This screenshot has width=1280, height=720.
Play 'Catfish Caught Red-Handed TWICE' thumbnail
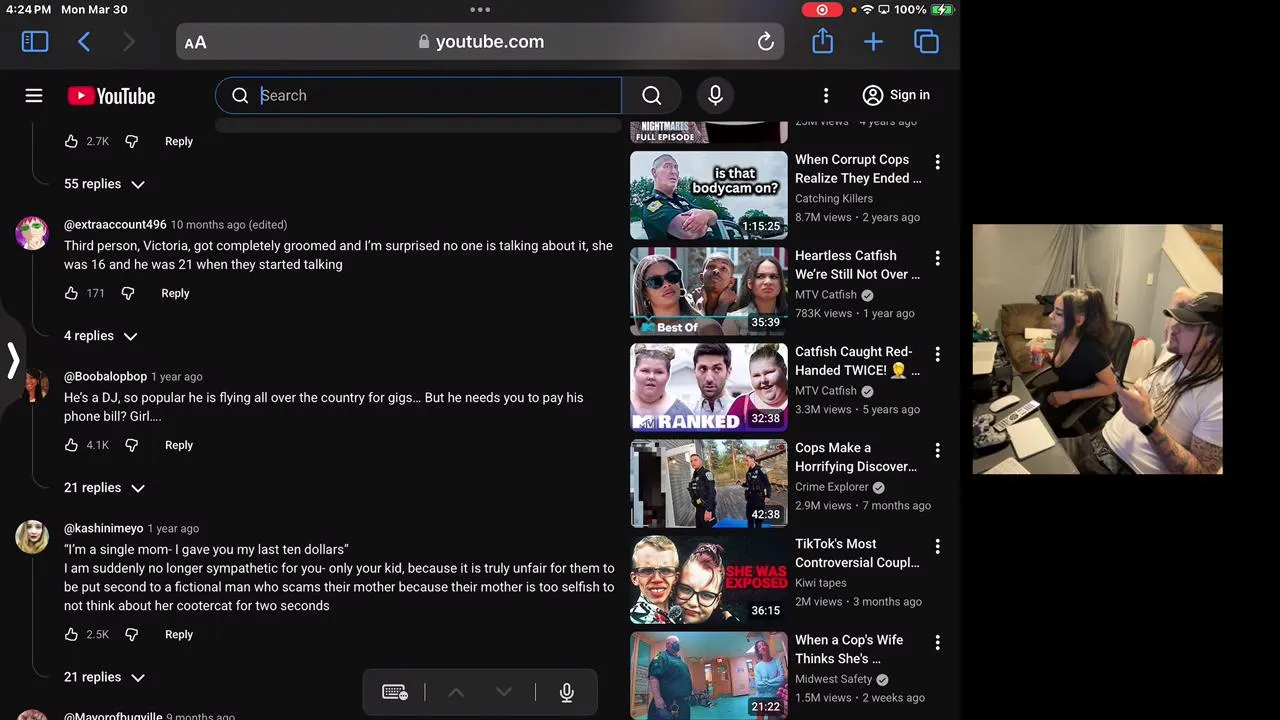point(709,387)
